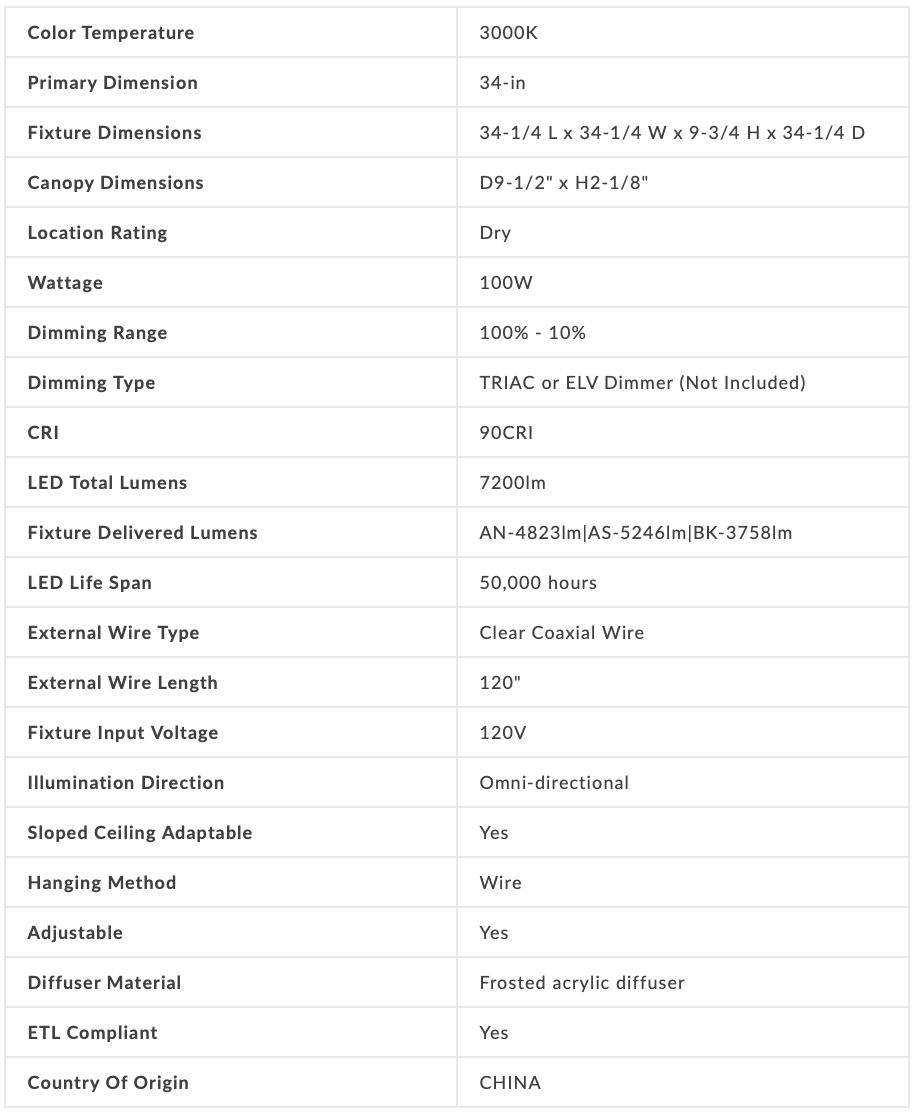Click the Location Rating label
Screen dimensions: 920x1120
point(98,233)
